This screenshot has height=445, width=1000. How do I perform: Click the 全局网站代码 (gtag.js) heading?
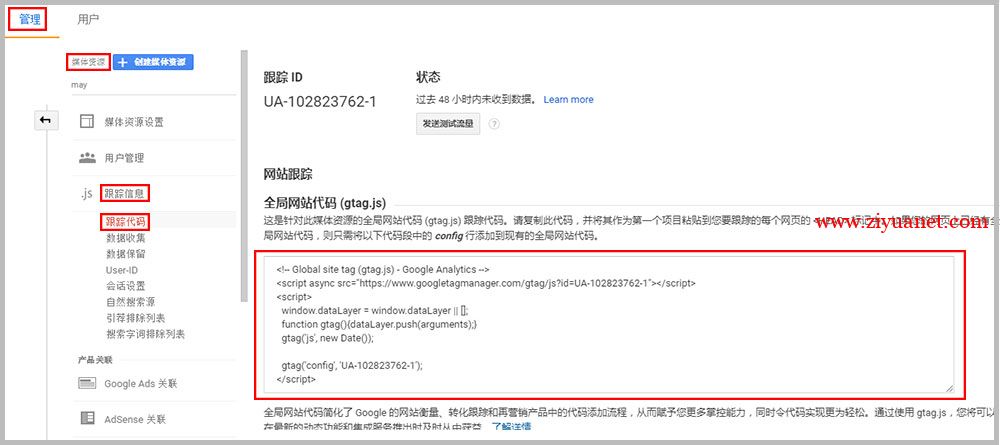325,203
